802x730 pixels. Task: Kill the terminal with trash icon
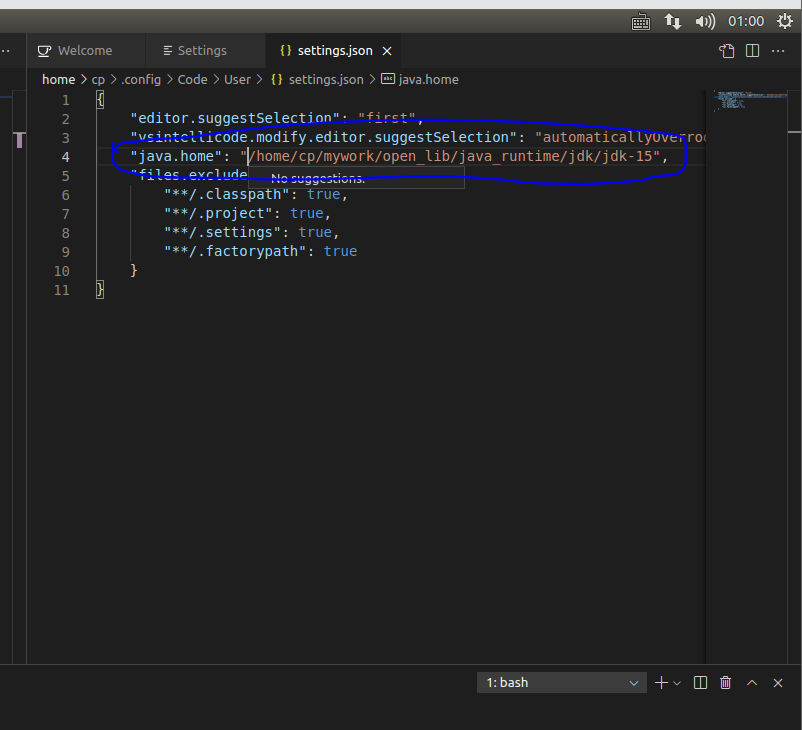[x=725, y=682]
